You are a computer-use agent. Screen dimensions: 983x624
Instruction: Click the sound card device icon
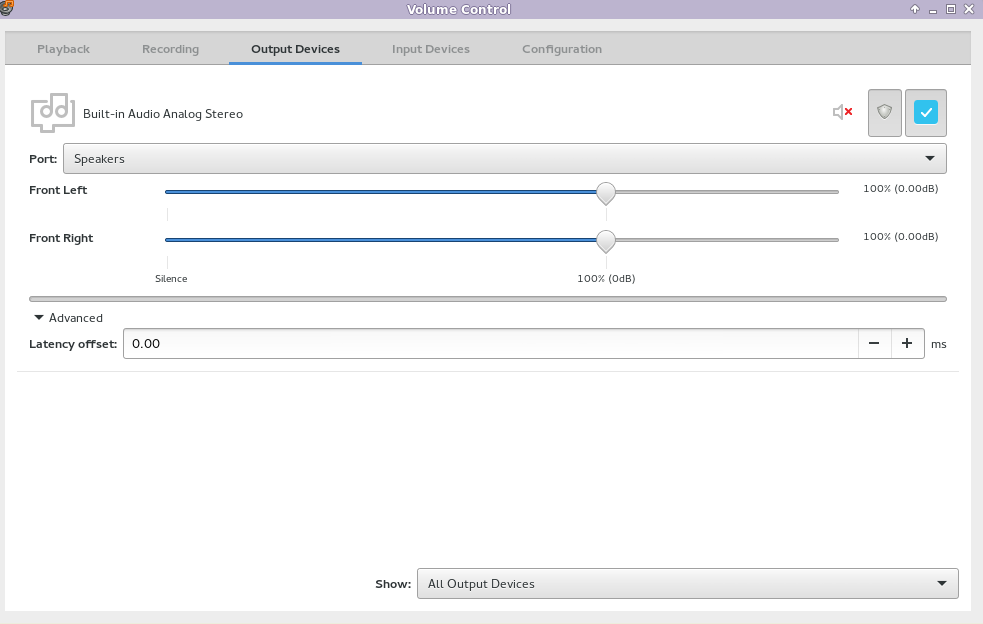(x=52, y=113)
